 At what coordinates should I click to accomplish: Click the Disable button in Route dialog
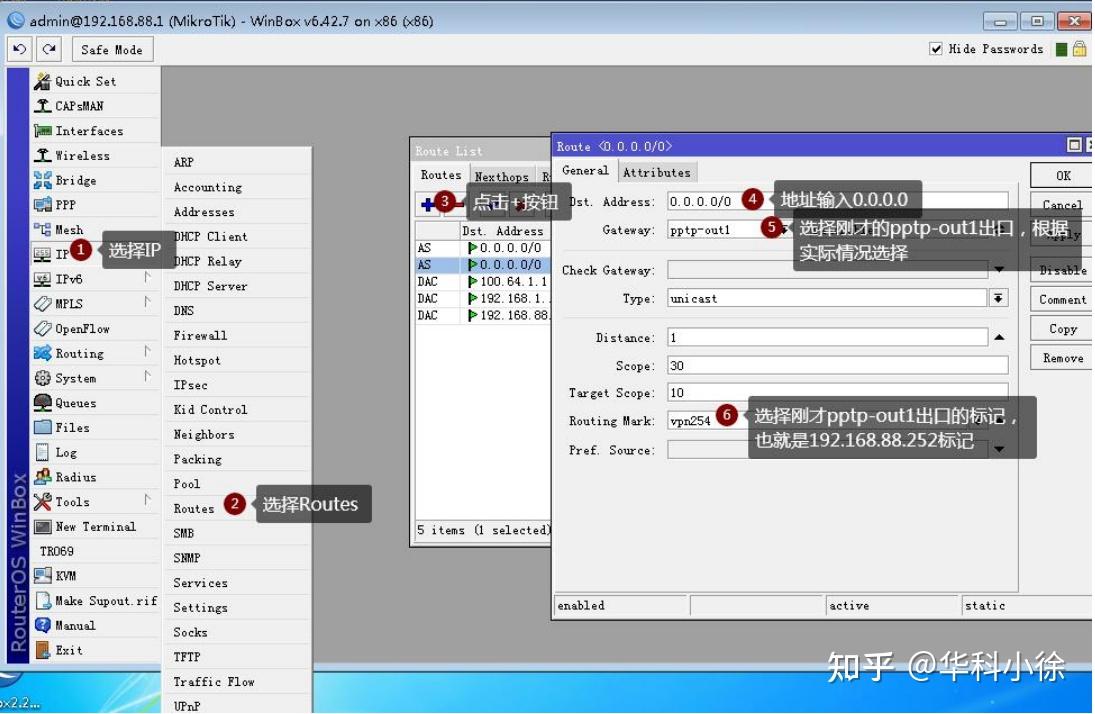[1062, 270]
